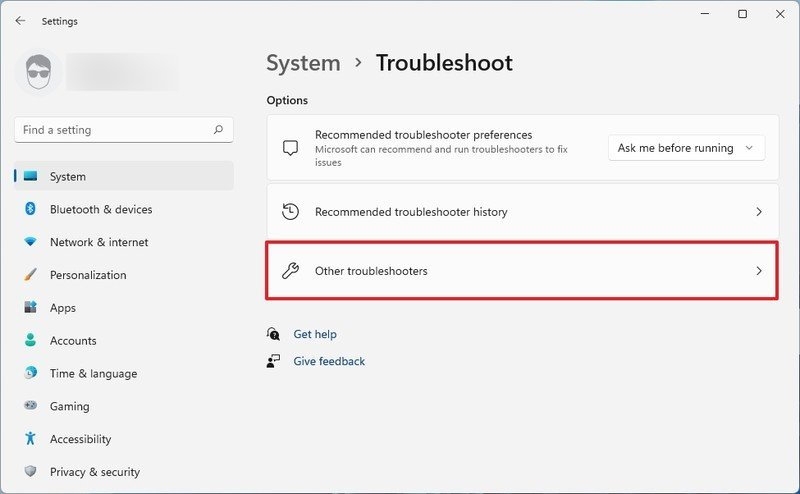This screenshot has width=800, height=494.
Task: Open Privacy & security settings
Action: (x=124, y=471)
